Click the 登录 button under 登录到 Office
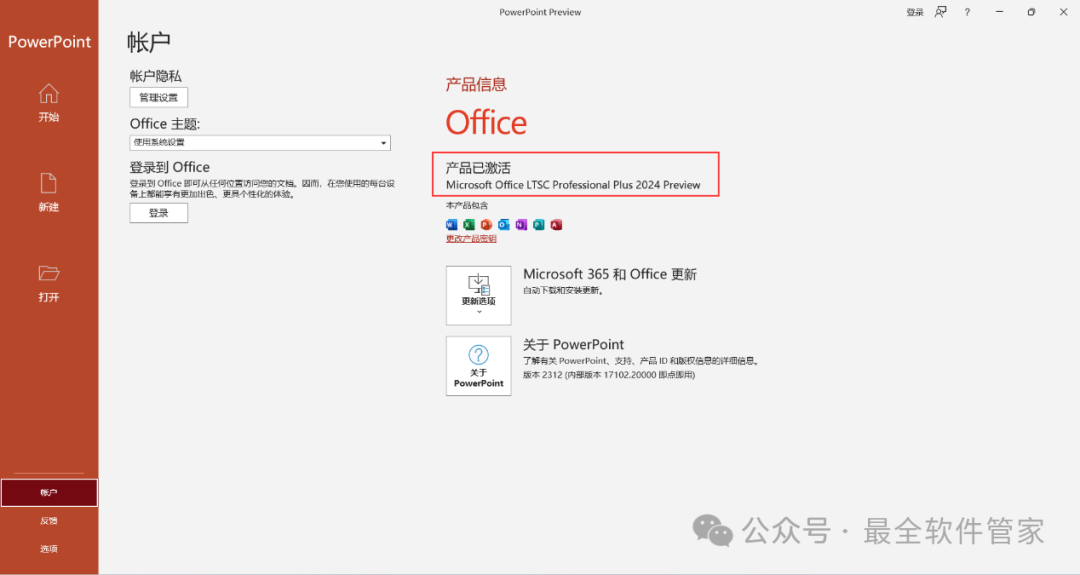Screen dimensions: 1080x575 click(x=158, y=213)
